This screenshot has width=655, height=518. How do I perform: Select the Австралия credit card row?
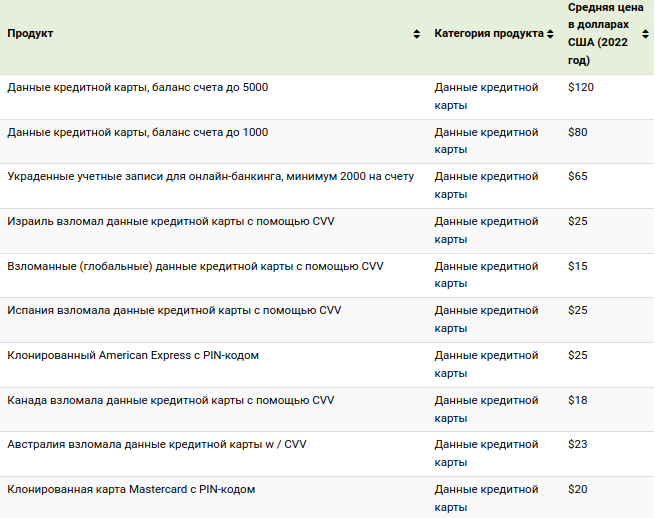pos(327,454)
